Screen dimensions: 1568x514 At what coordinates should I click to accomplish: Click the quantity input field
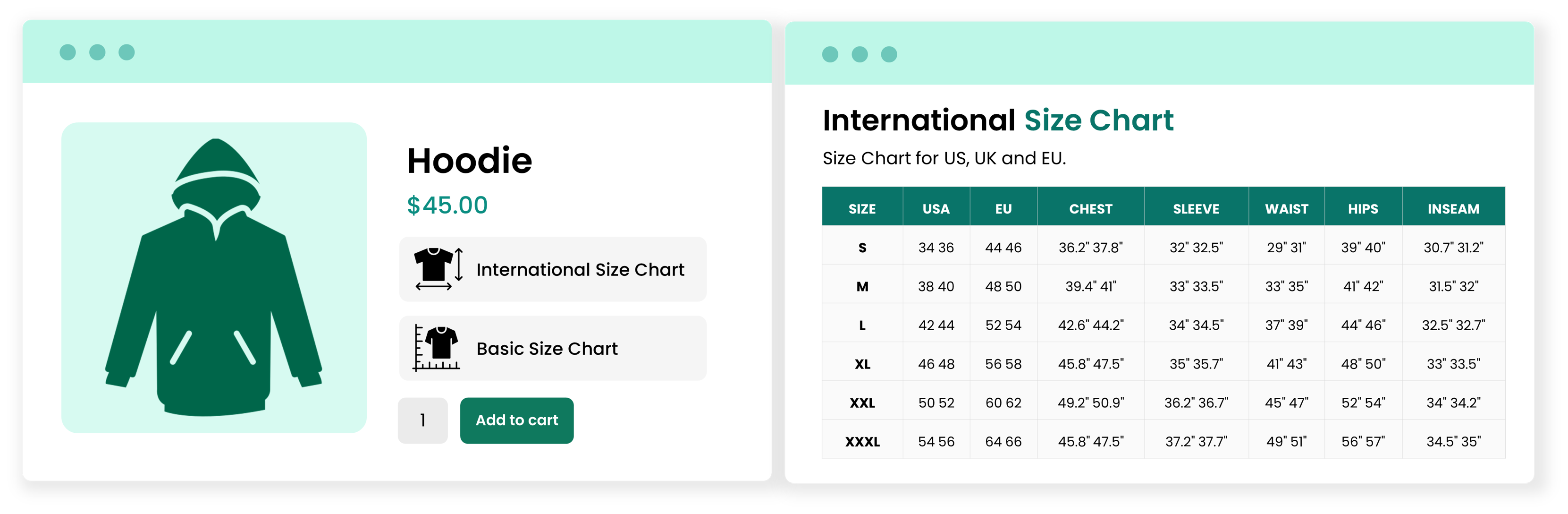point(422,420)
